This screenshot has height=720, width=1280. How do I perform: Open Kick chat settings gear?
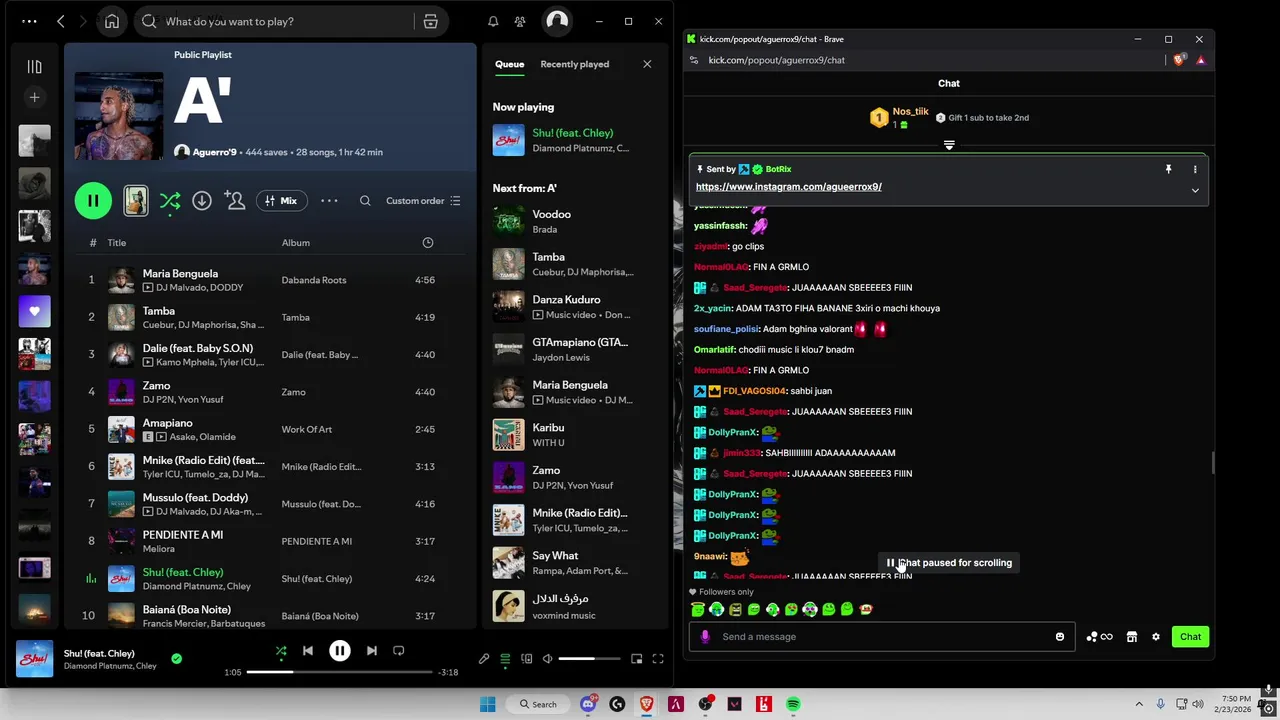click(x=1156, y=637)
